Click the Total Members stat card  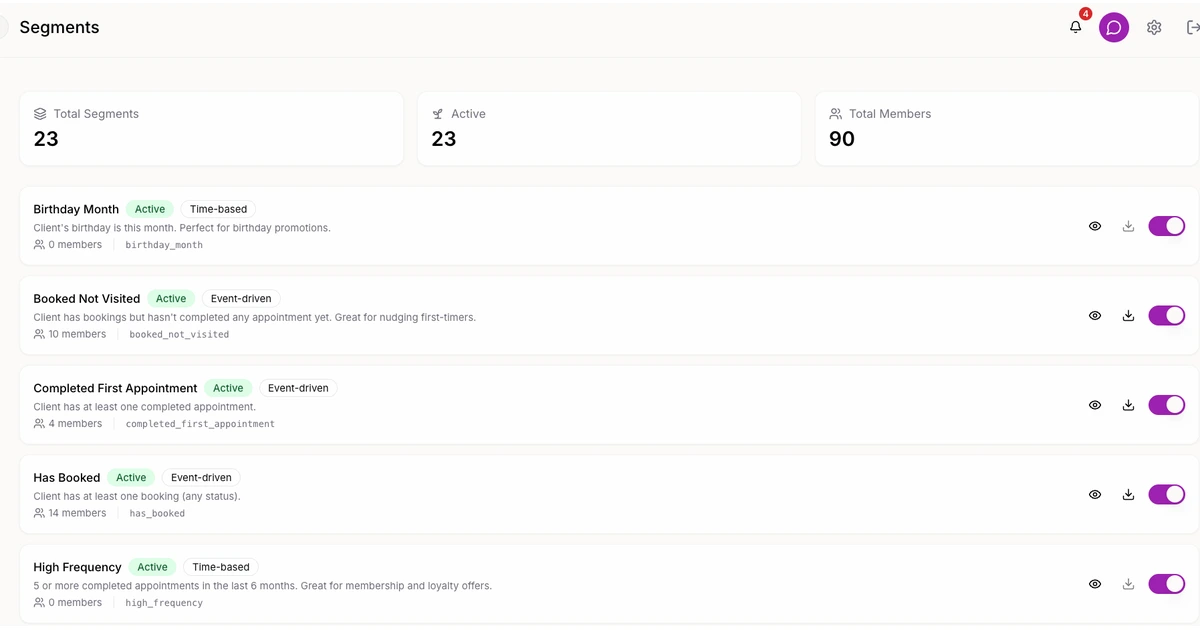pos(1006,128)
